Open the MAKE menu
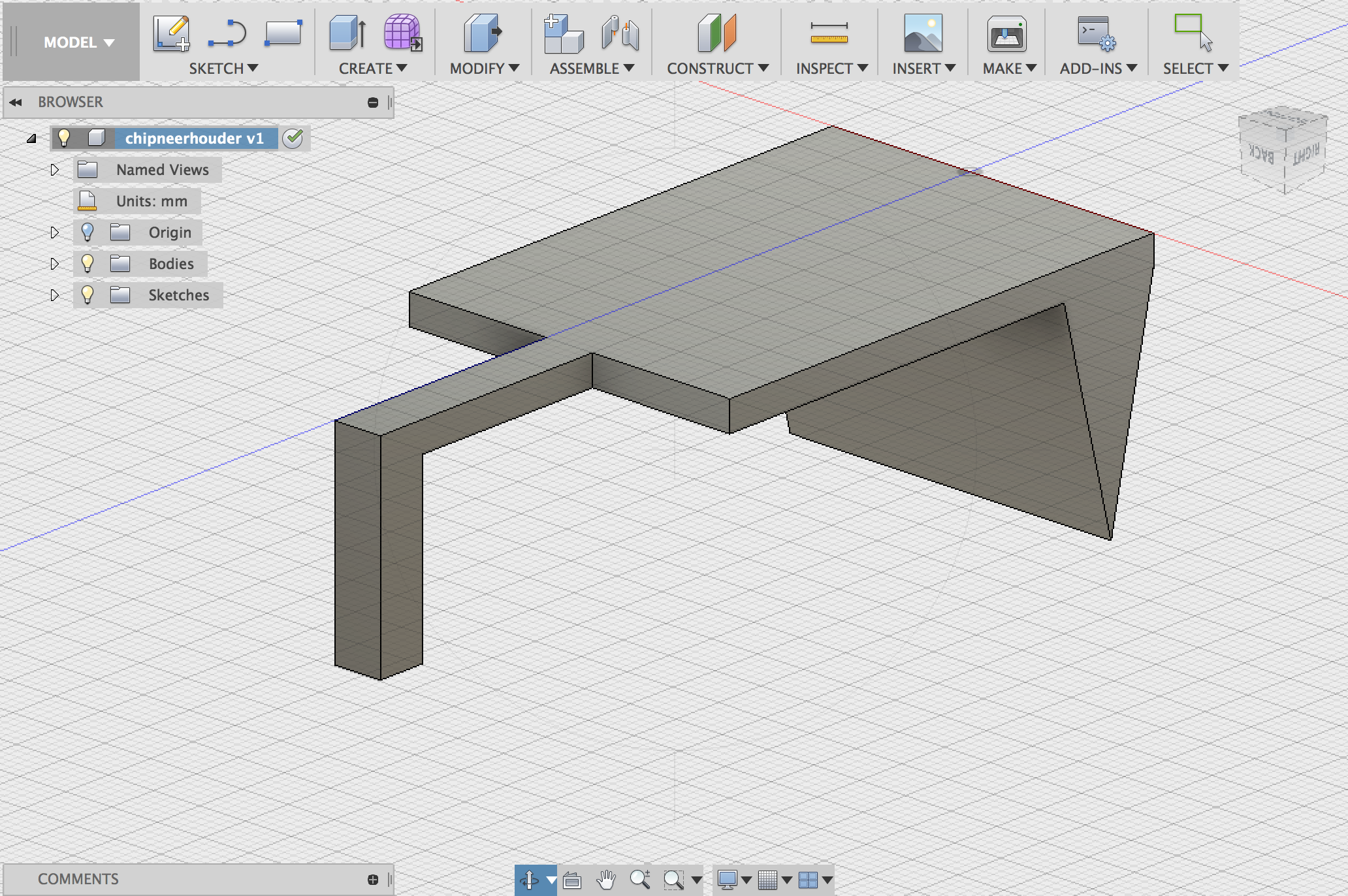The image size is (1348, 896). (1010, 69)
